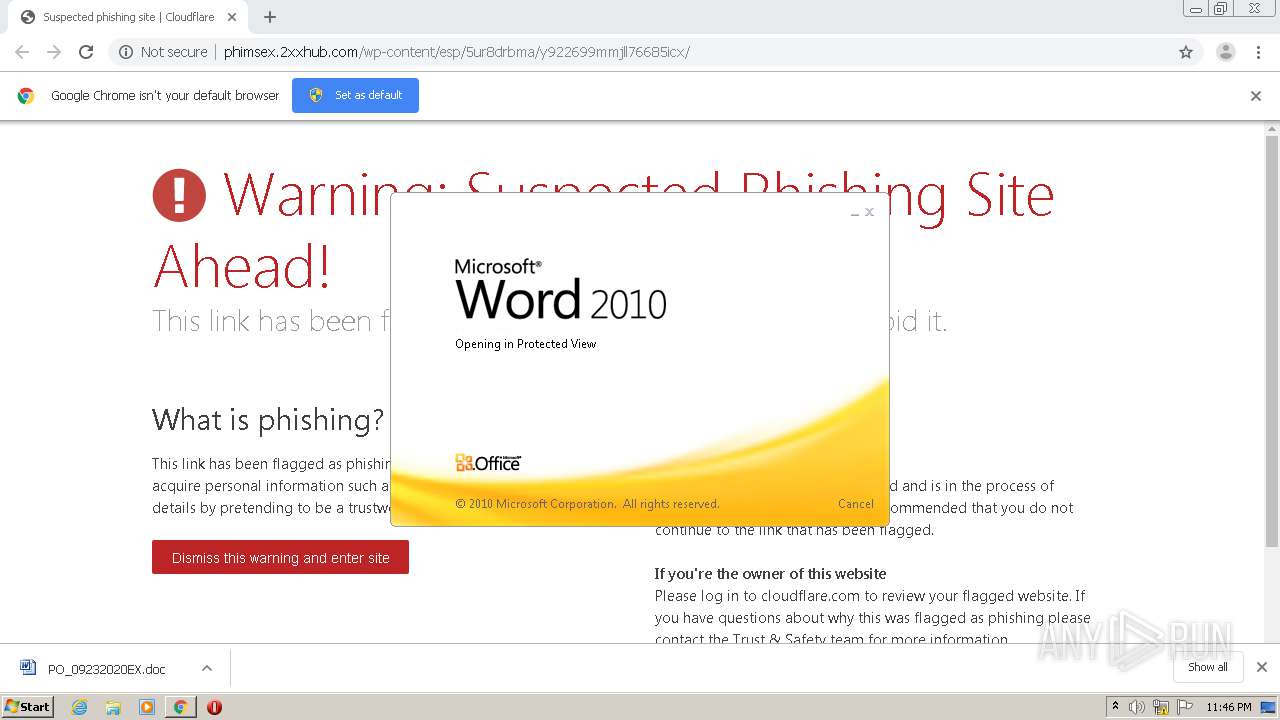Click Show all downloads
Viewport: 1280px width, 720px height.
(1208, 667)
